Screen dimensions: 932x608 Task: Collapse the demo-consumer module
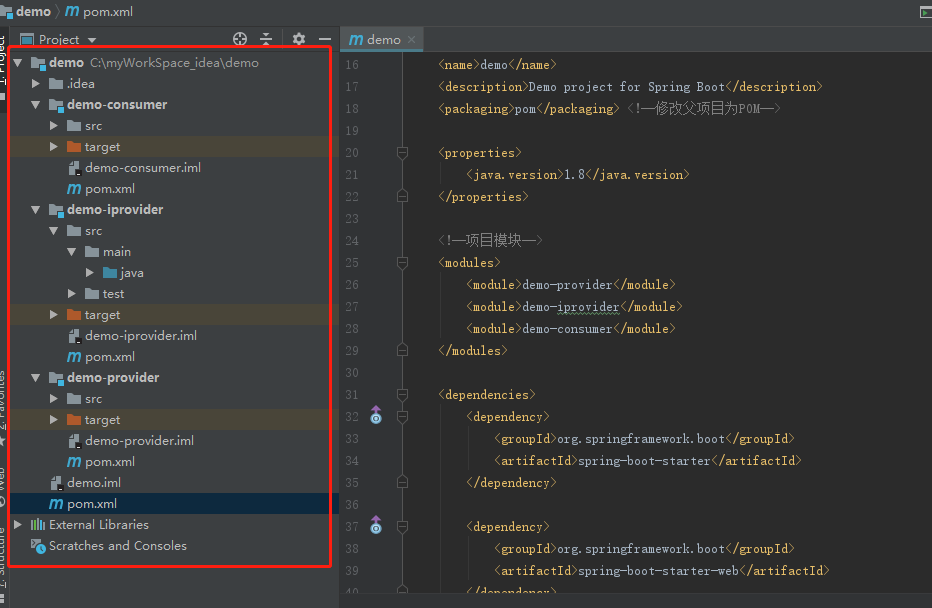(36, 105)
